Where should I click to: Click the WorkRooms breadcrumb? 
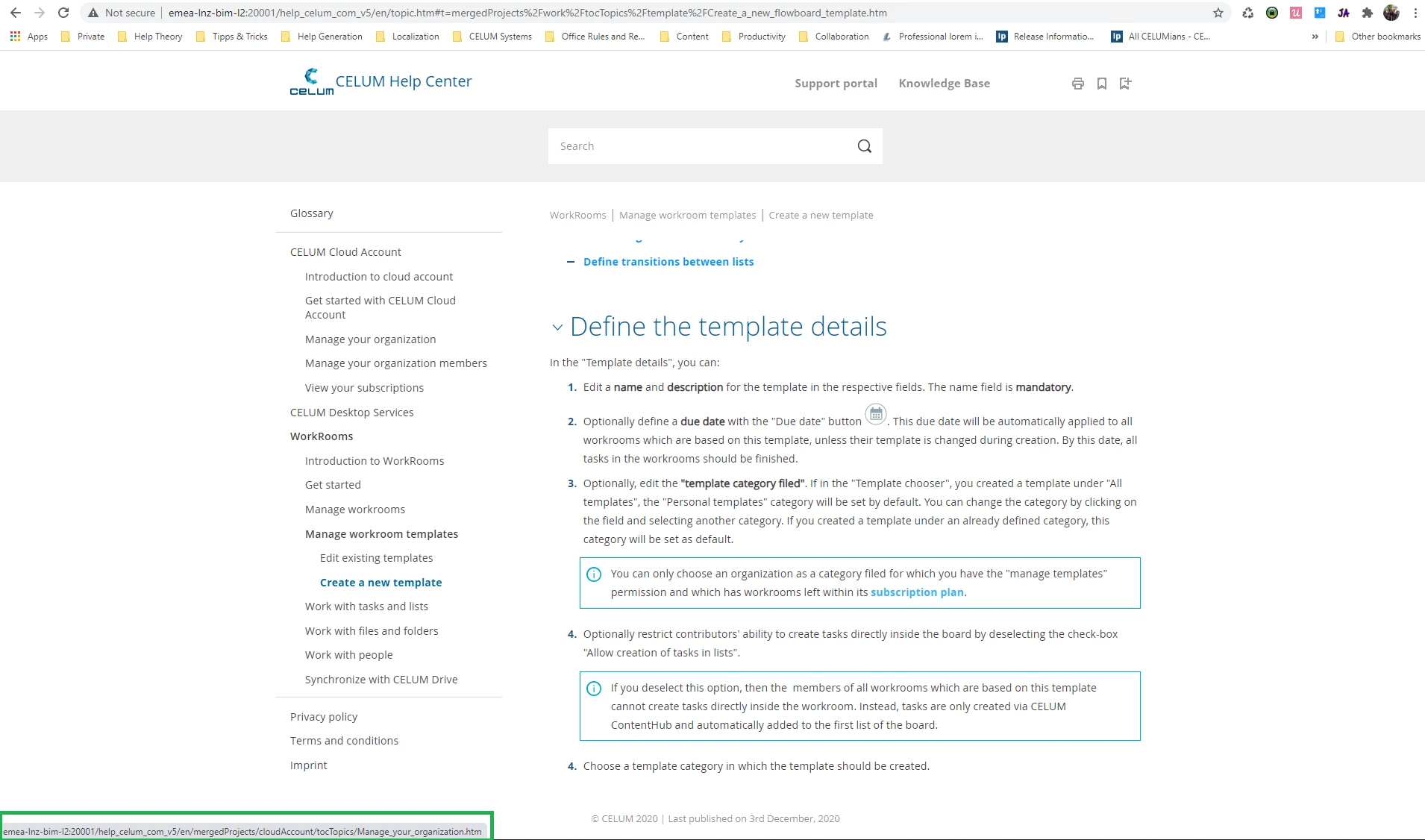coord(577,216)
